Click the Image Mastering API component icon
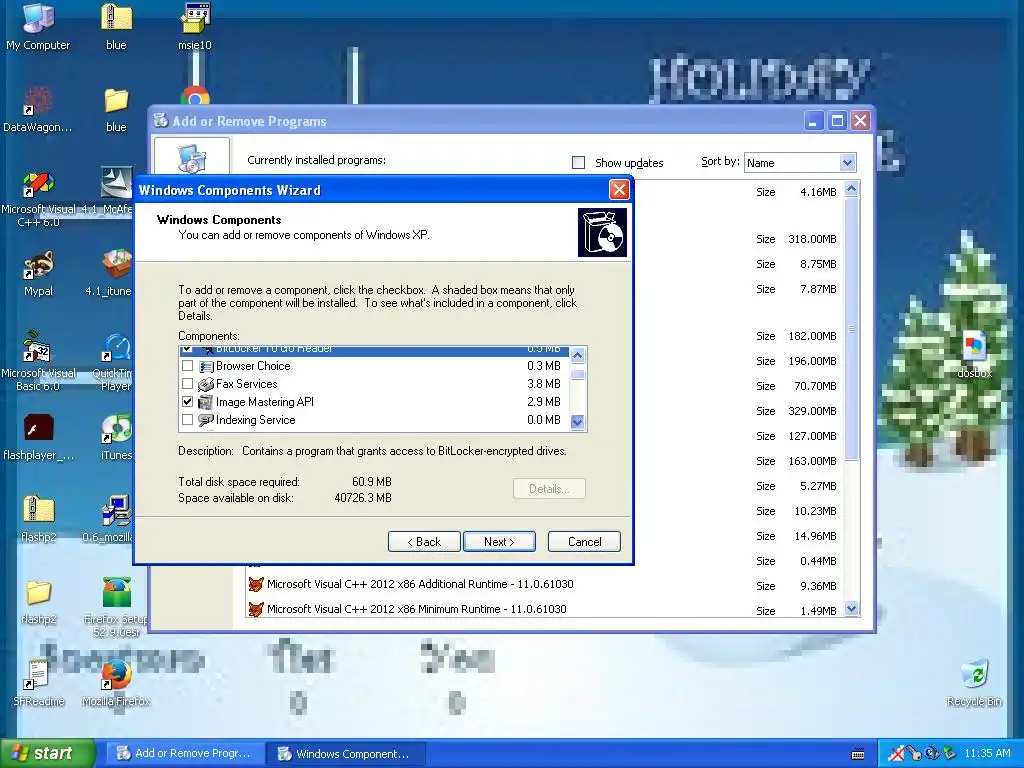The height and width of the screenshot is (768, 1024). pyautogui.click(x=206, y=402)
